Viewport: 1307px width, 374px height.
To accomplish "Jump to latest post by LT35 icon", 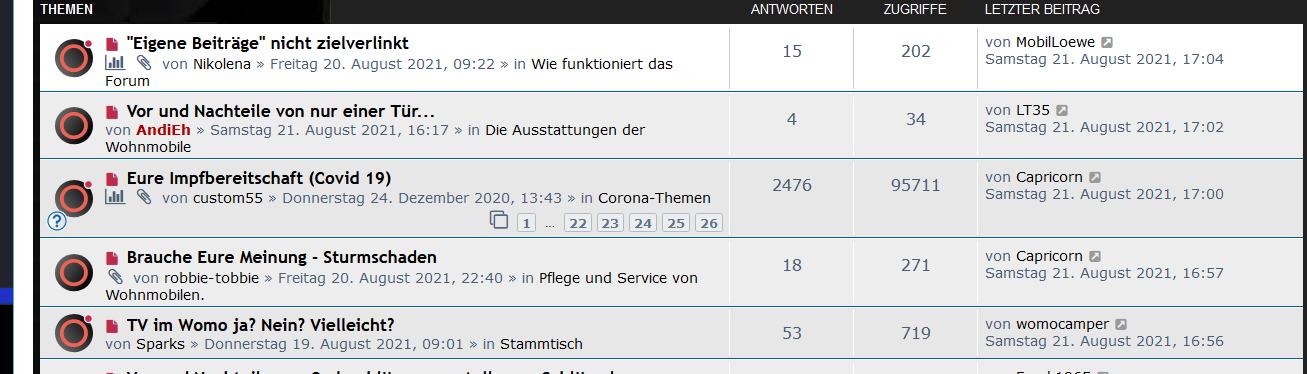I will tap(1061, 111).
